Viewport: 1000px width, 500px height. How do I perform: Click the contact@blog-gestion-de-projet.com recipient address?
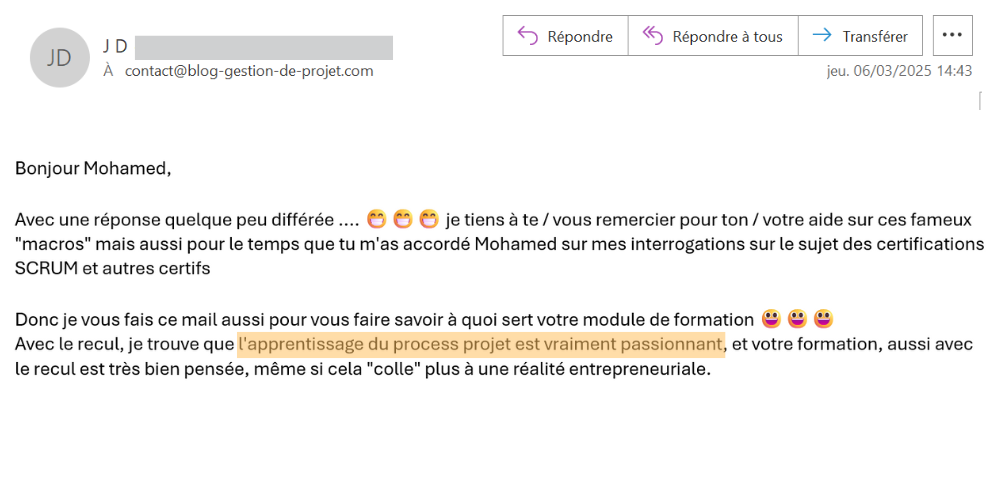(249, 71)
